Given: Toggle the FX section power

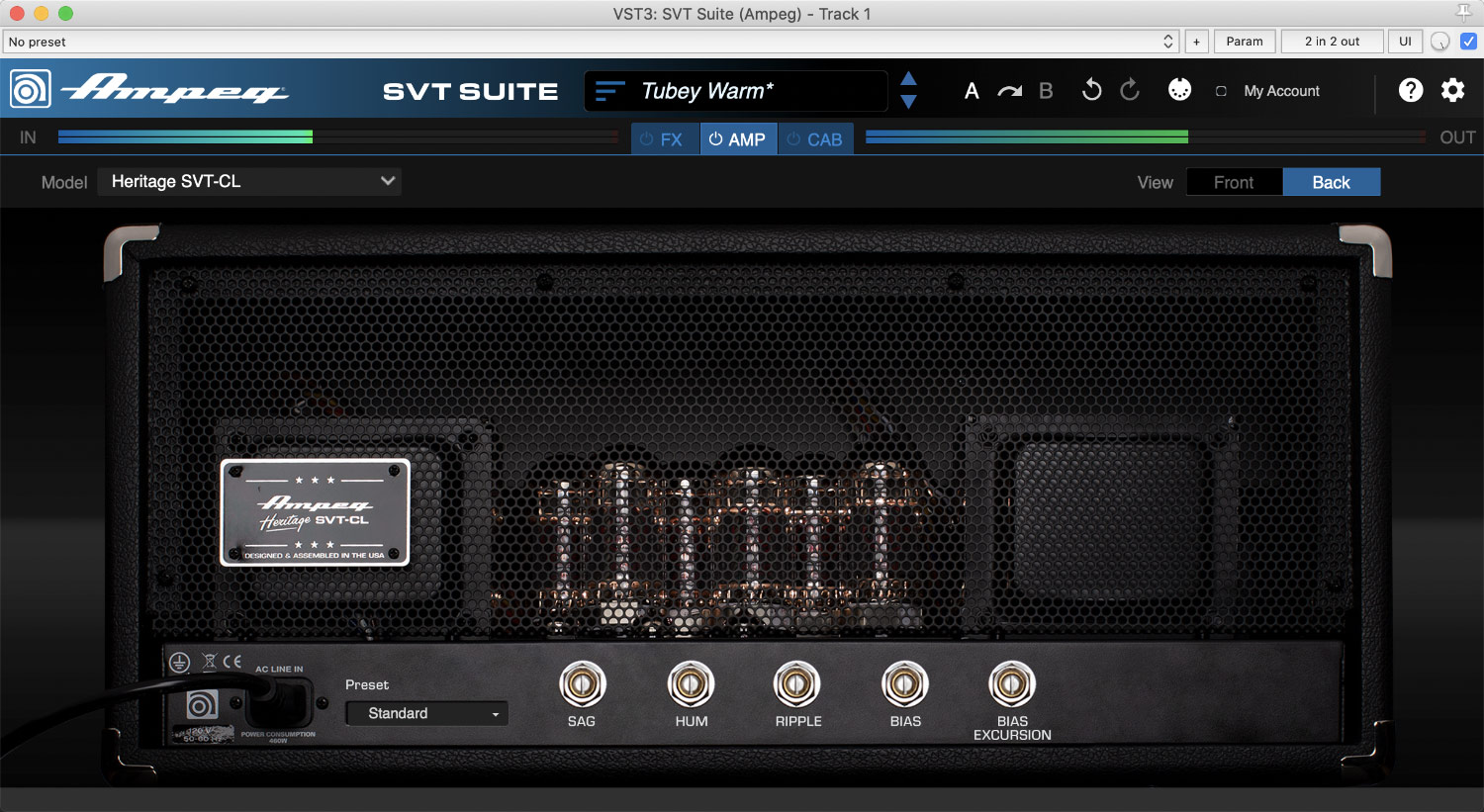Looking at the screenshot, I should pos(647,139).
